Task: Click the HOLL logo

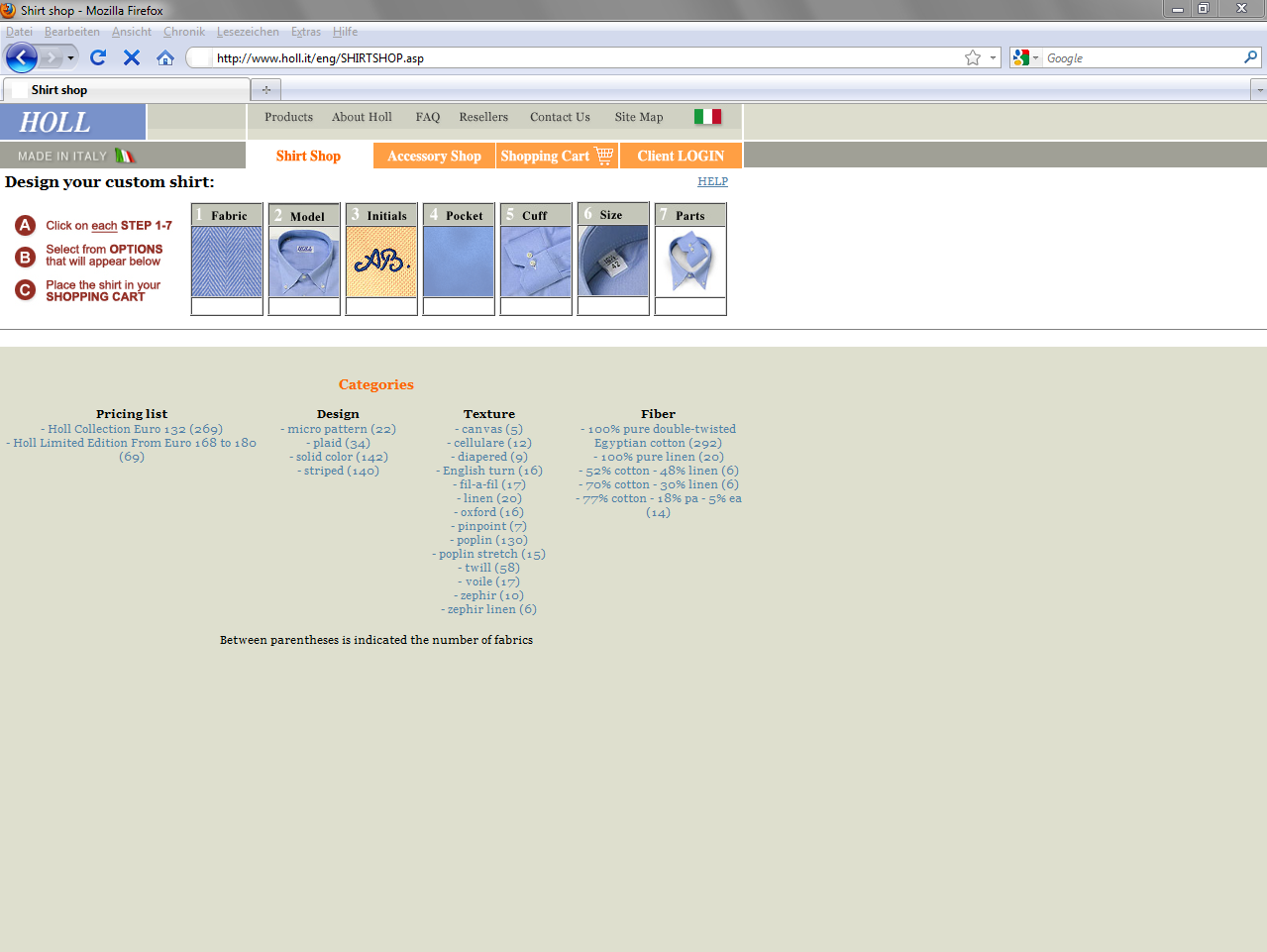Action: pos(55,123)
